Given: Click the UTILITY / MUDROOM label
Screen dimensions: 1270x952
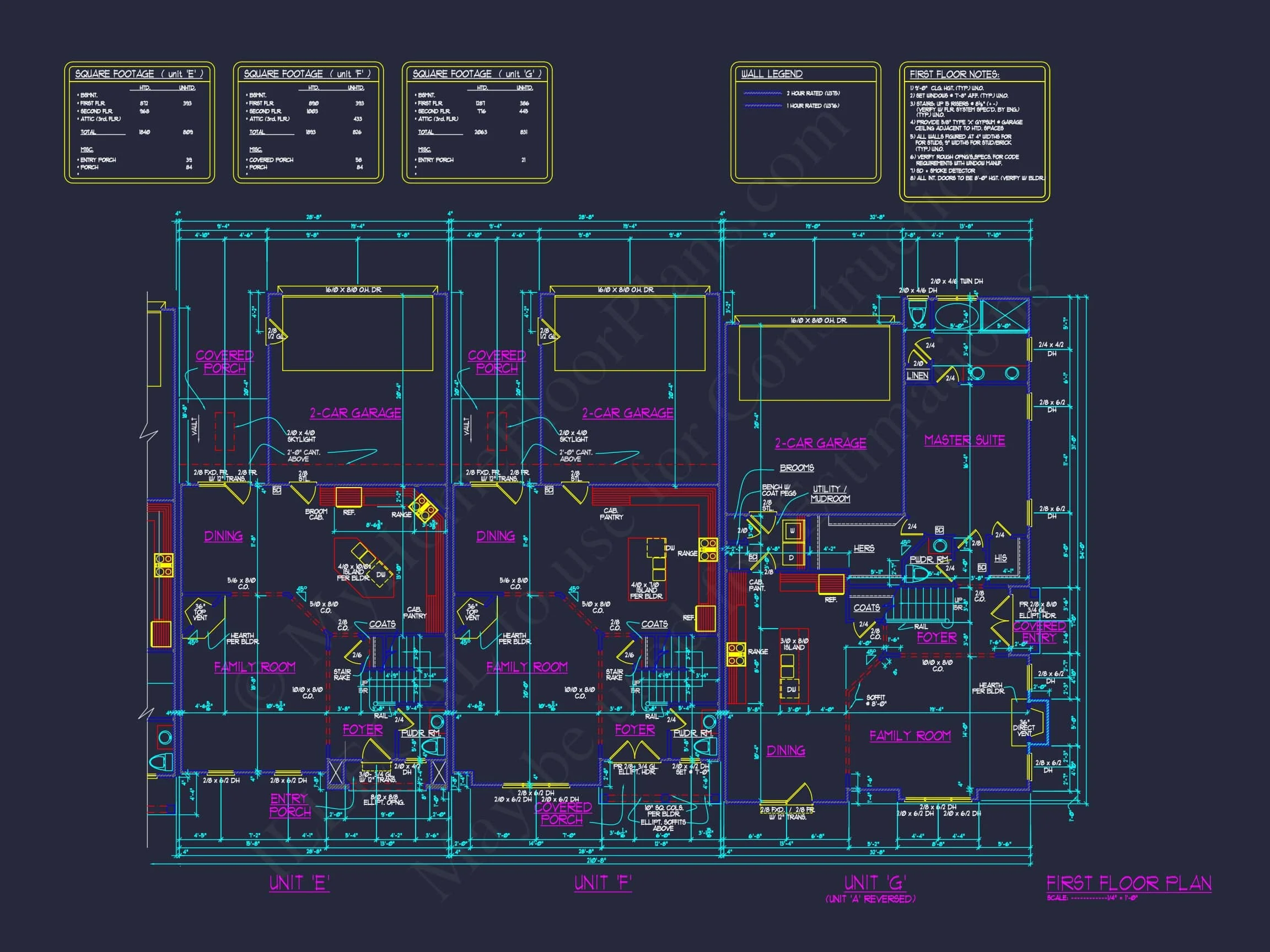Looking at the screenshot, I should (830, 494).
